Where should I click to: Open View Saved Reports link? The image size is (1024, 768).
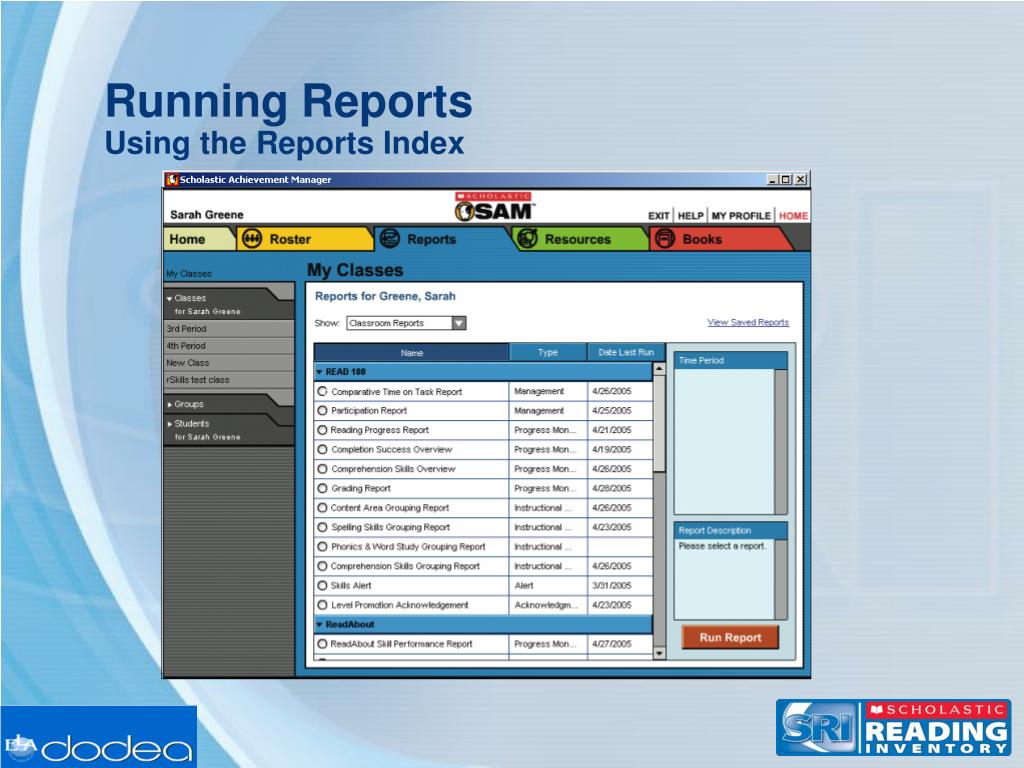pos(748,322)
